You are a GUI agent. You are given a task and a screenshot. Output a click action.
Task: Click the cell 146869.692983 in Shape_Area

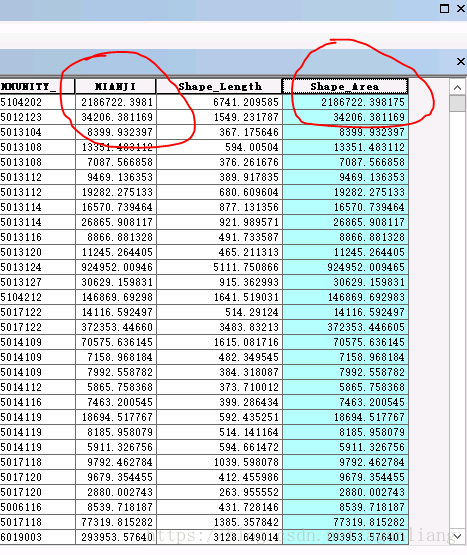(x=345, y=297)
